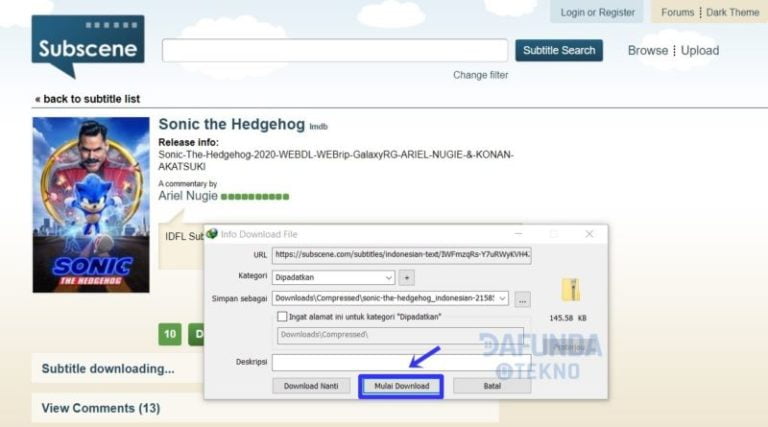This screenshot has height=427, width=768.
Task: Open the Forums link
Action: 677,12
